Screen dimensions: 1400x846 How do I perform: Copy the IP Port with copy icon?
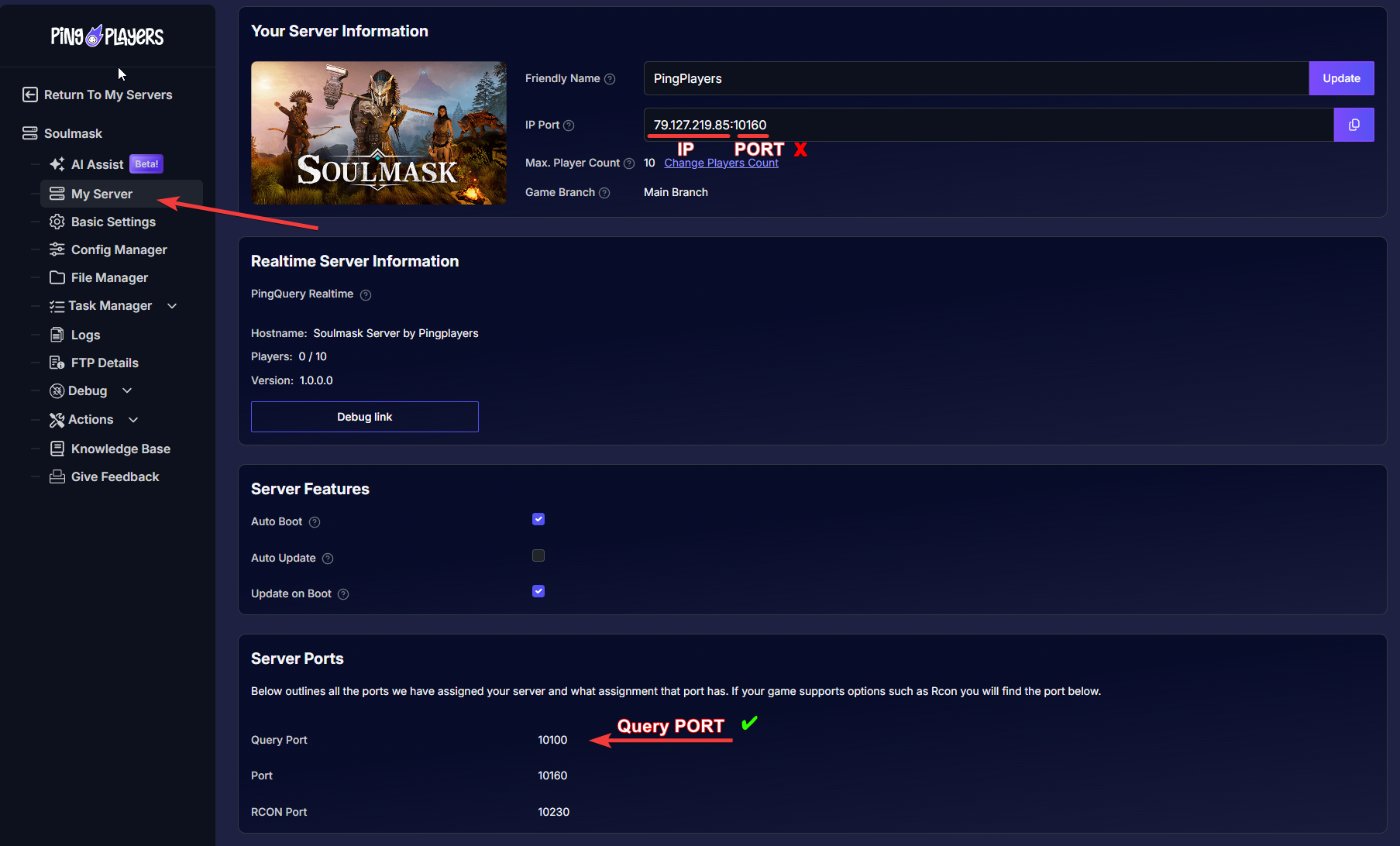(1354, 125)
